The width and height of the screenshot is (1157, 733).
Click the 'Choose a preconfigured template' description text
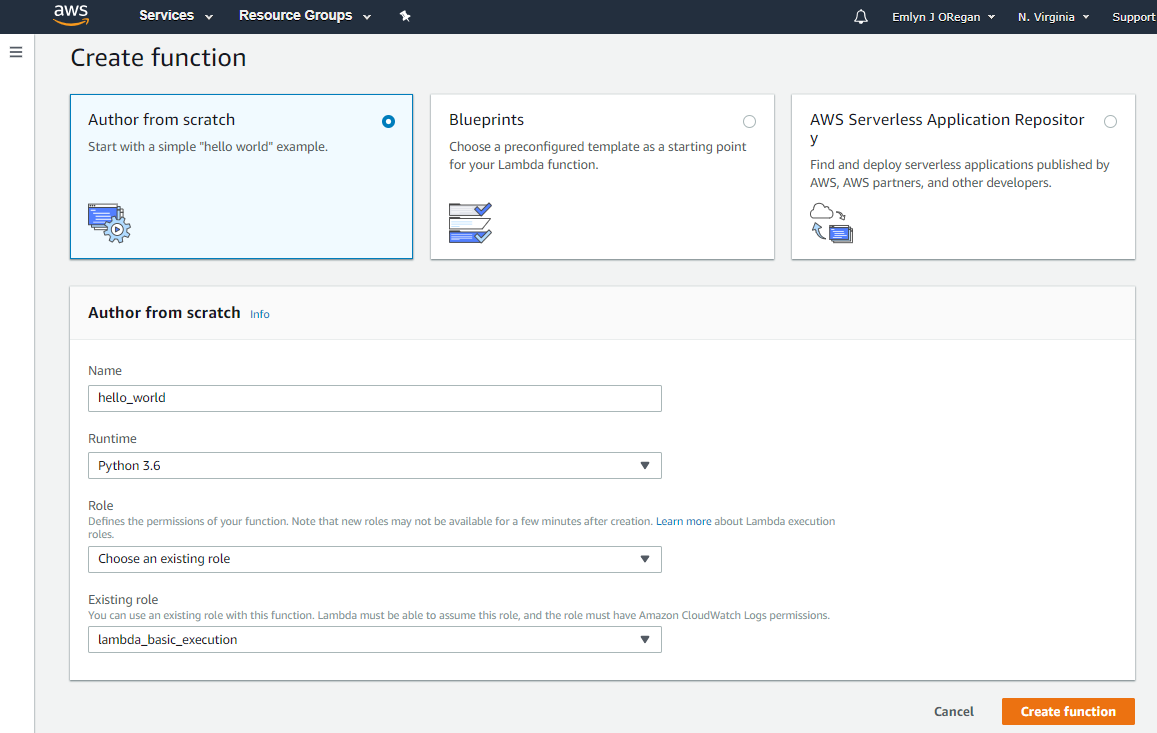point(598,156)
